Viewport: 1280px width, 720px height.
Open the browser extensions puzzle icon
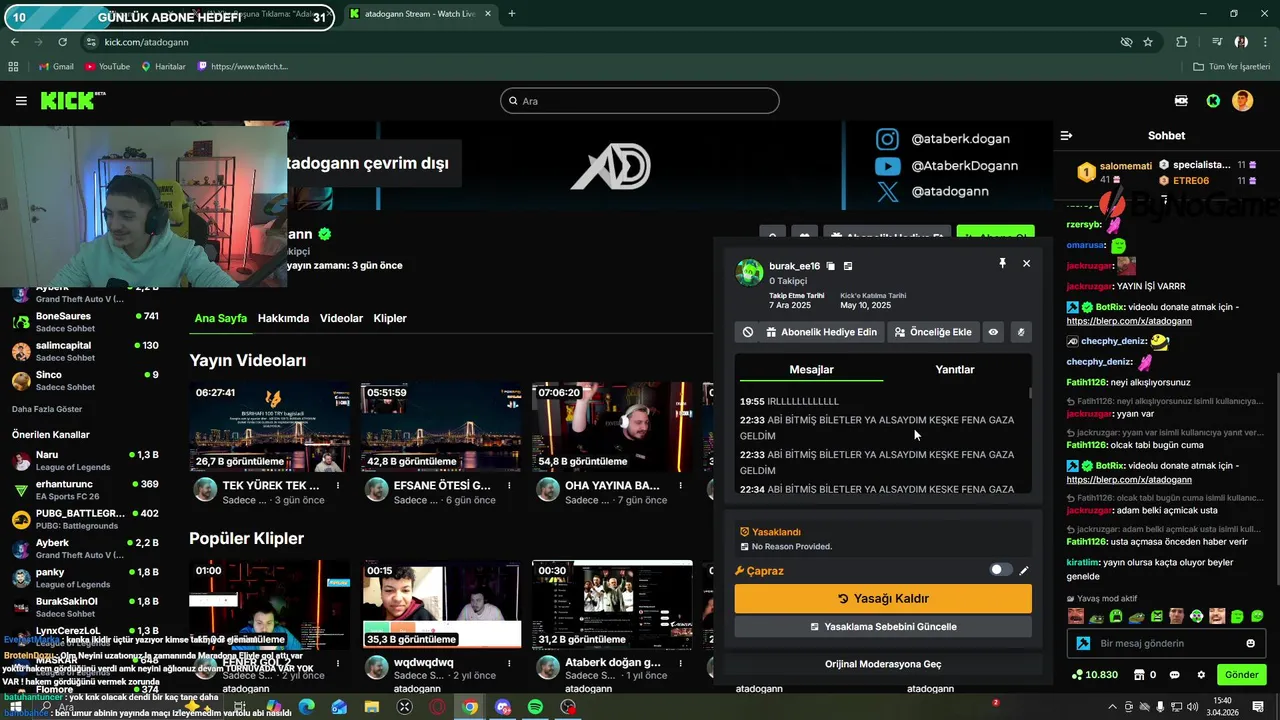point(1182,42)
